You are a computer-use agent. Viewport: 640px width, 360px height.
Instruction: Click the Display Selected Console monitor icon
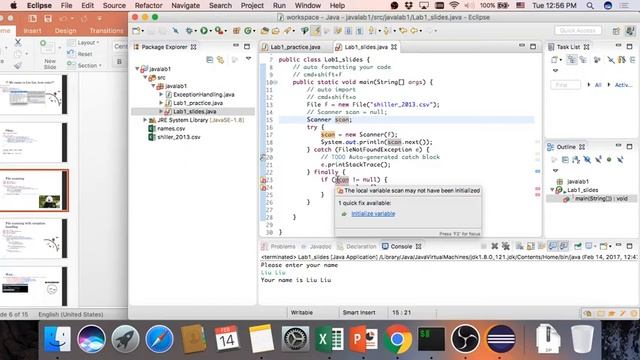589,246
